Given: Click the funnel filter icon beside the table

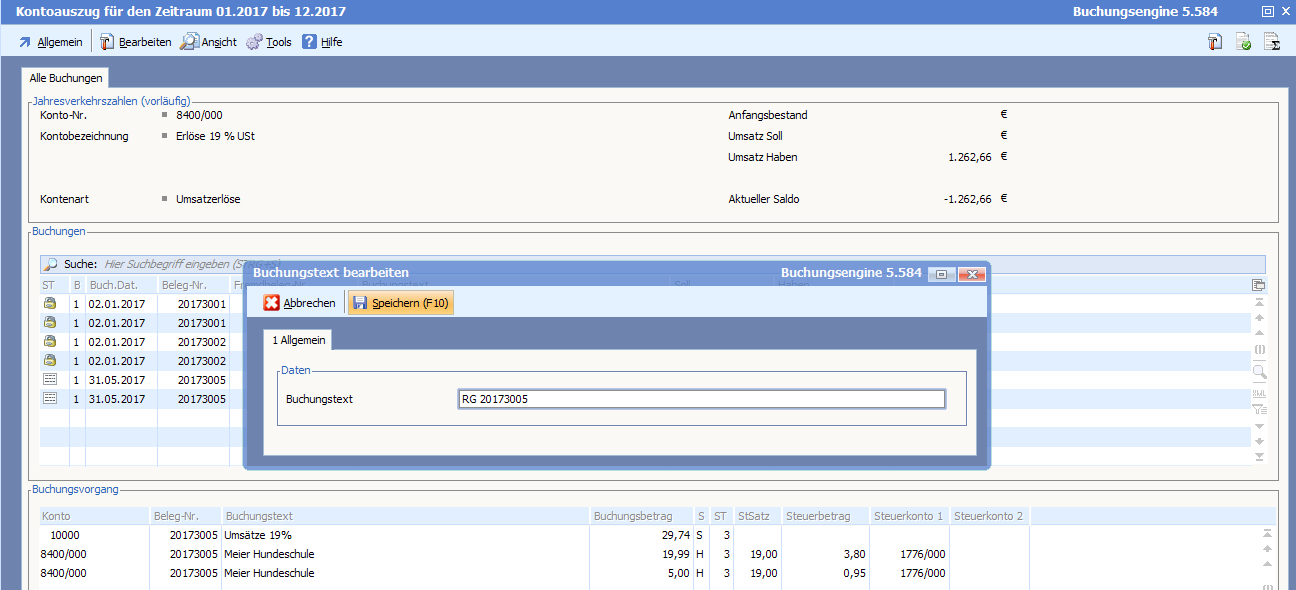Looking at the screenshot, I should 1259,408.
